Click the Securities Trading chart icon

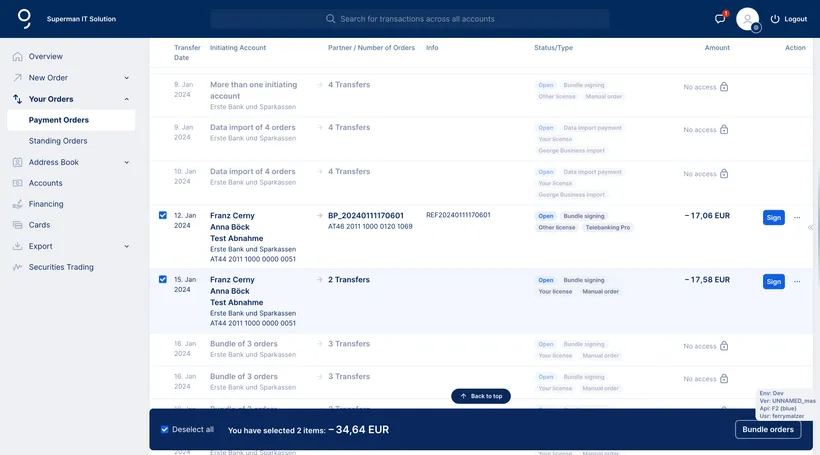click(18, 267)
